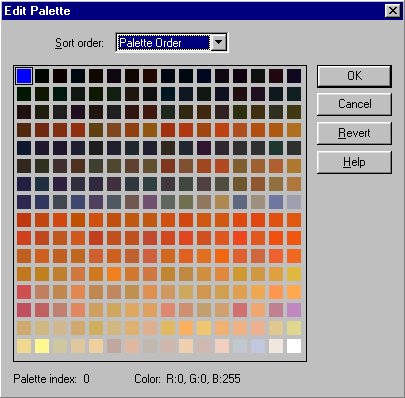The height and width of the screenshot is (398, 405).
Task: Select the lavender purple swatch at a row's end
Action: point(294,310)
